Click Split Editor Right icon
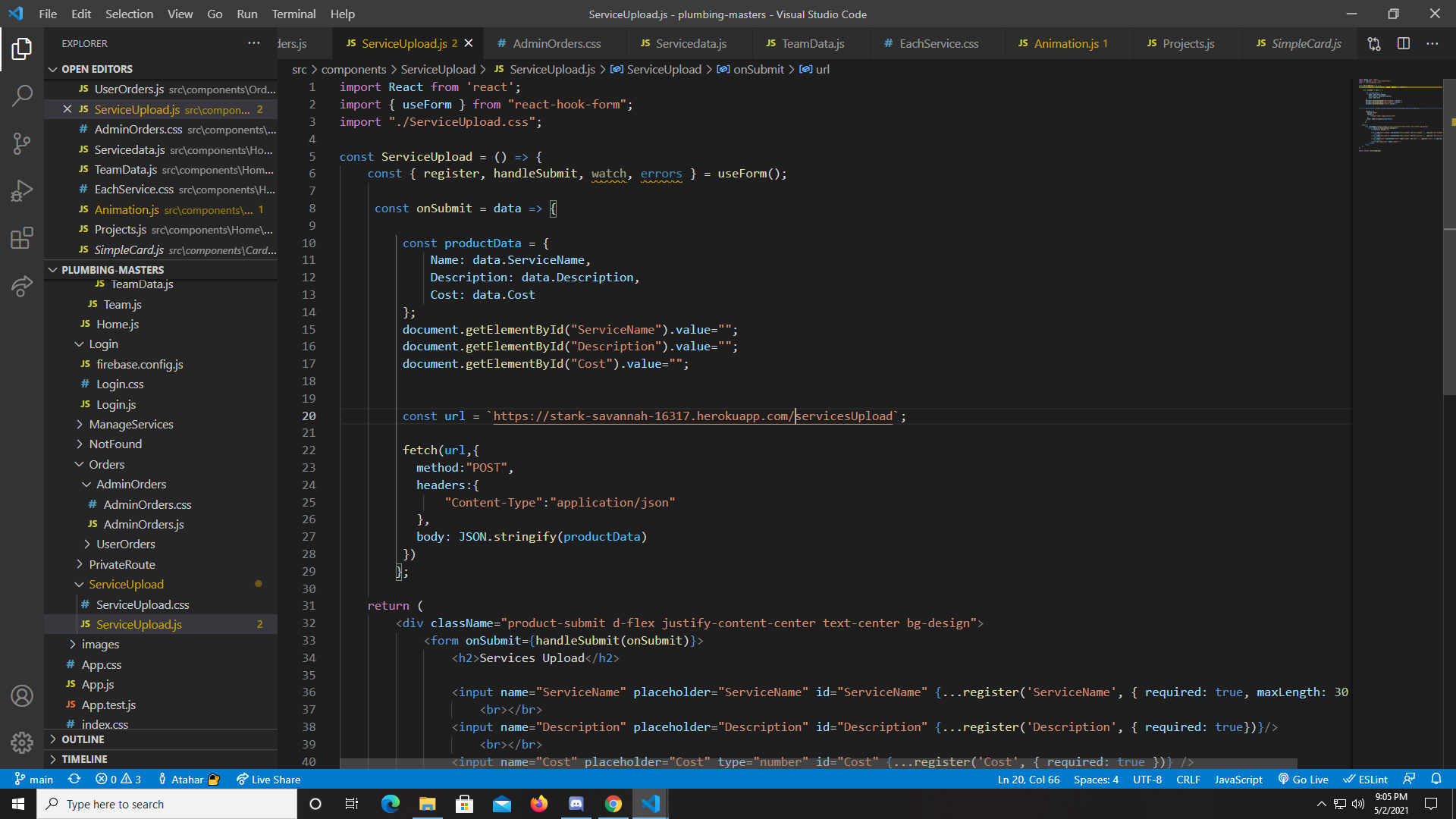The image size is (1456, 819). (x=1404, y=44)
